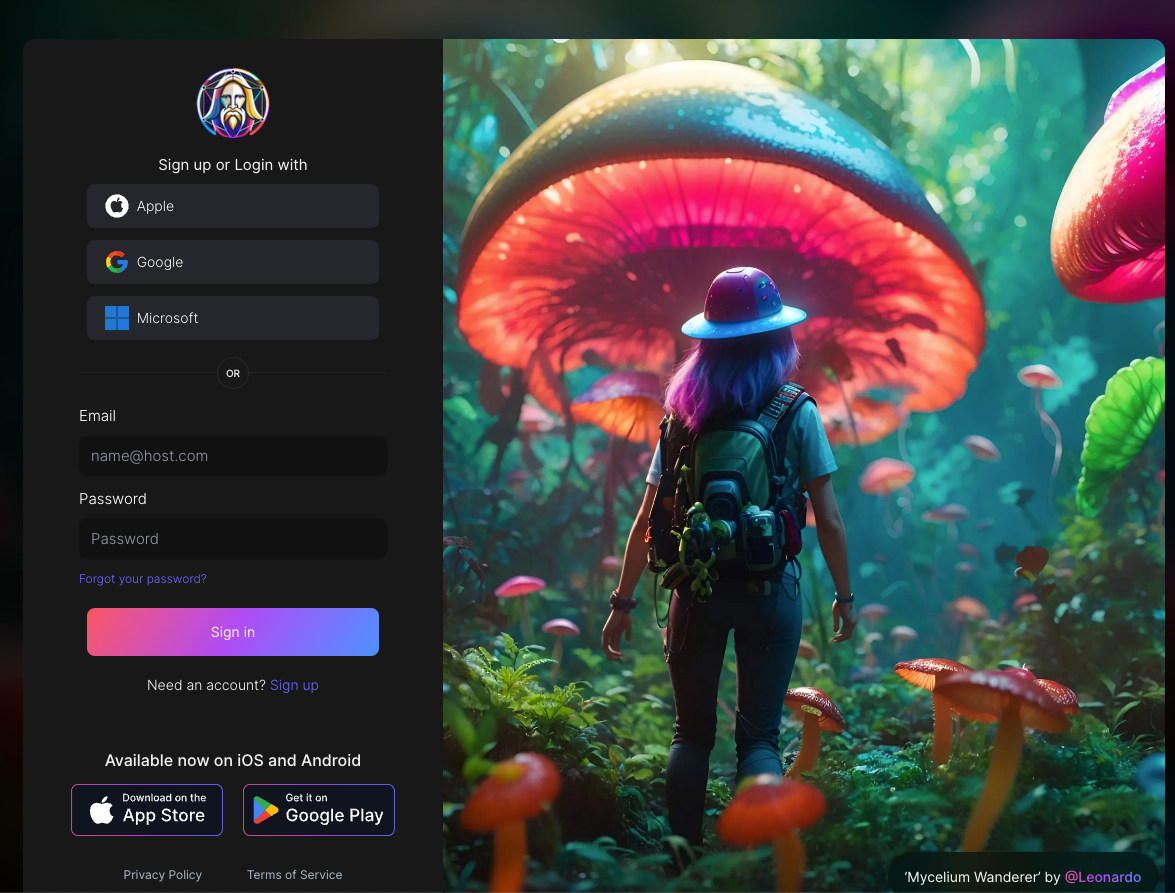Click 'Get it on Google Play' text

pyautogui.click(x=334, y=809)
